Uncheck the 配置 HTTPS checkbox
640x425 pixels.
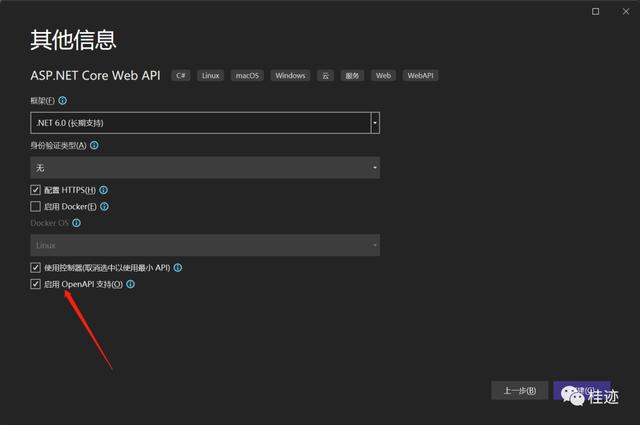click(36, 190)
